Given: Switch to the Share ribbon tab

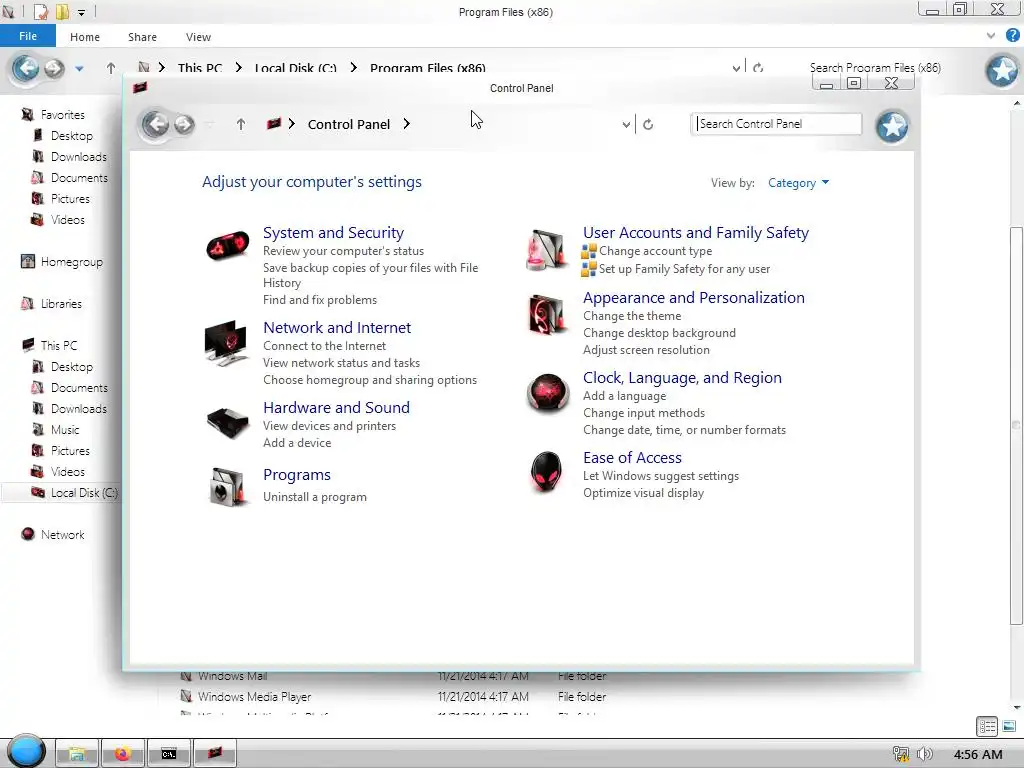Looking at the screenshot, I should tap(142, 37).
